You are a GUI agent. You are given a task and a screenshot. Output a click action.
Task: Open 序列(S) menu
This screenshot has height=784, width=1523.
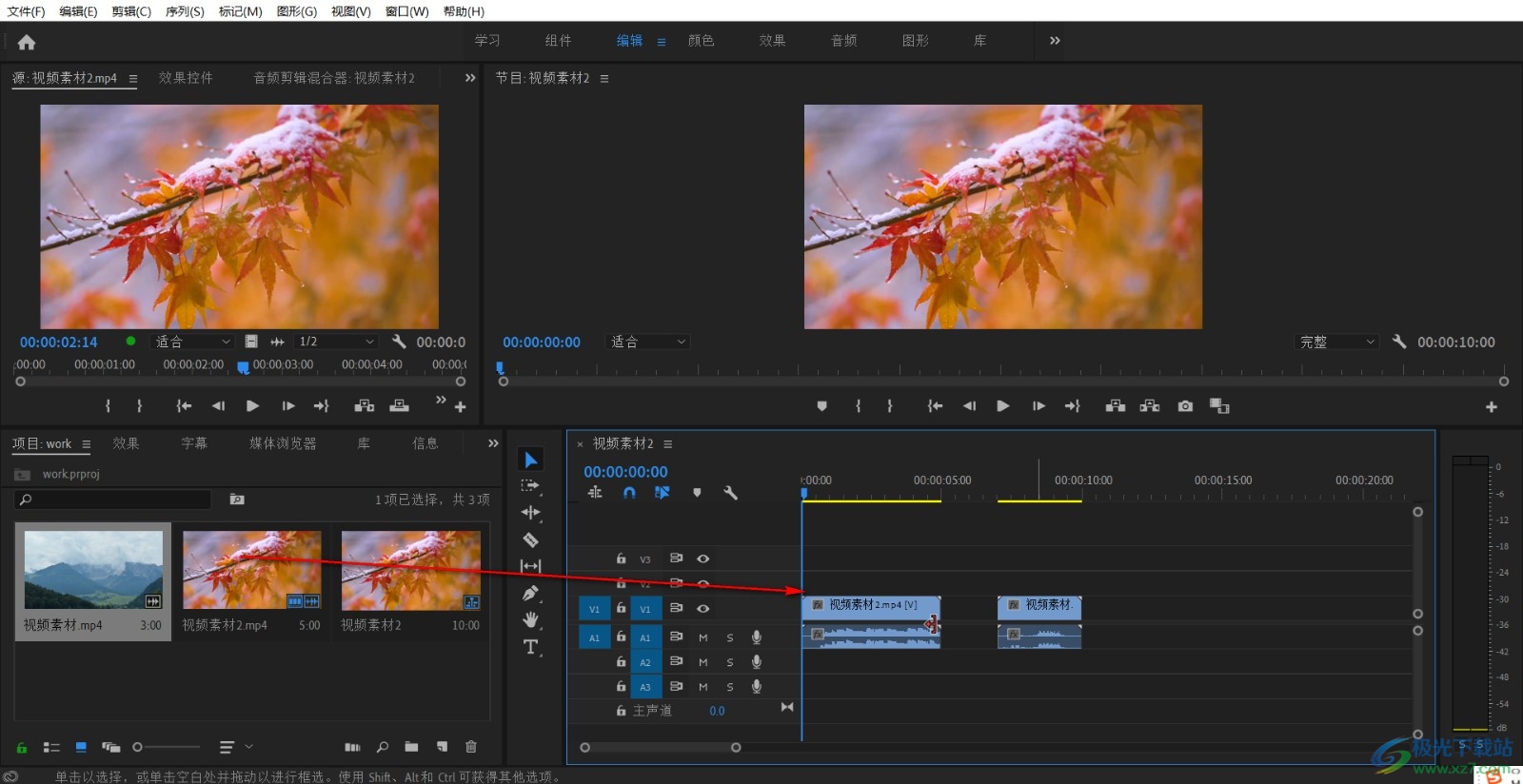[x=185, y=11]
